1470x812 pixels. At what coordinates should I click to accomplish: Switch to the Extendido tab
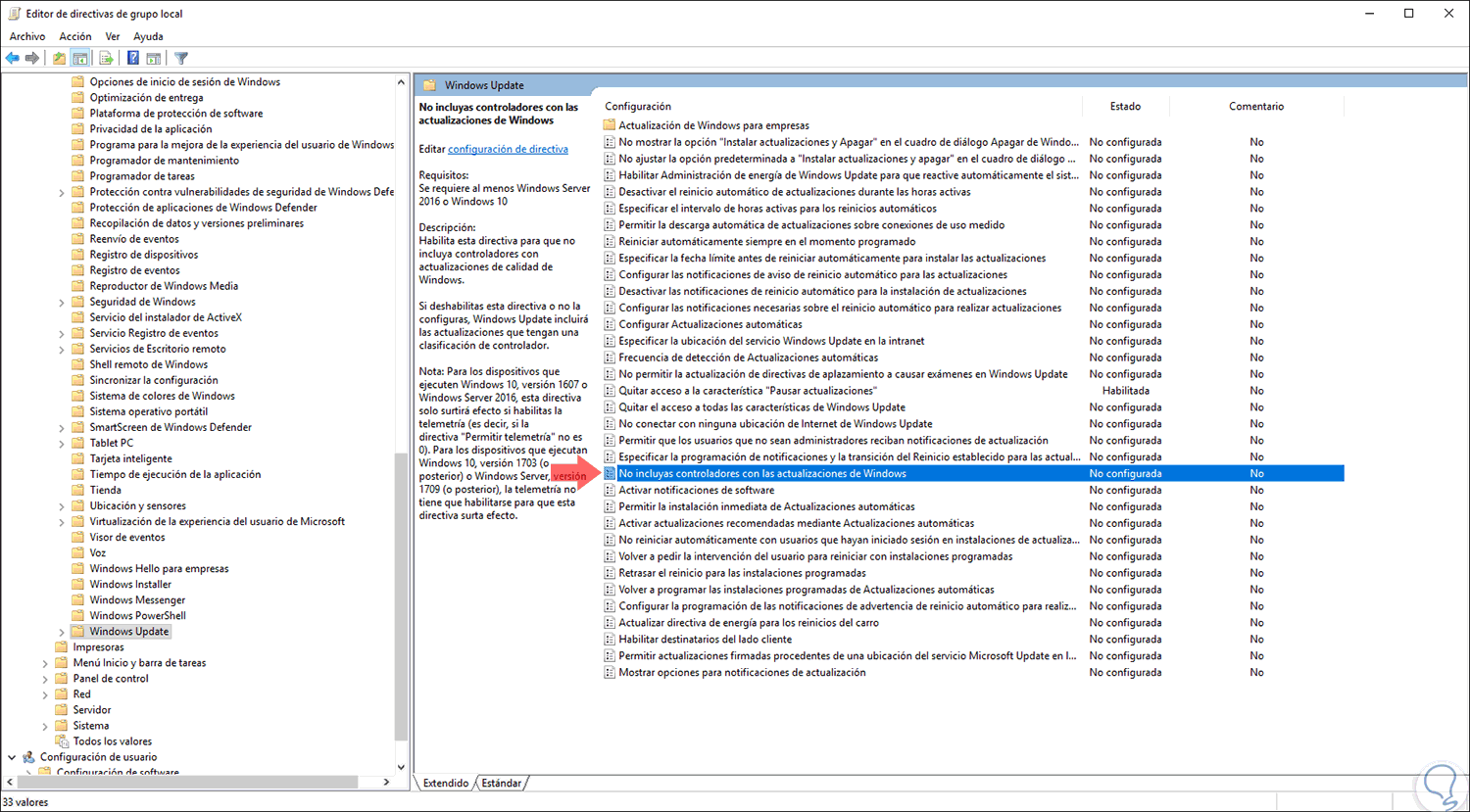(446, 783)
